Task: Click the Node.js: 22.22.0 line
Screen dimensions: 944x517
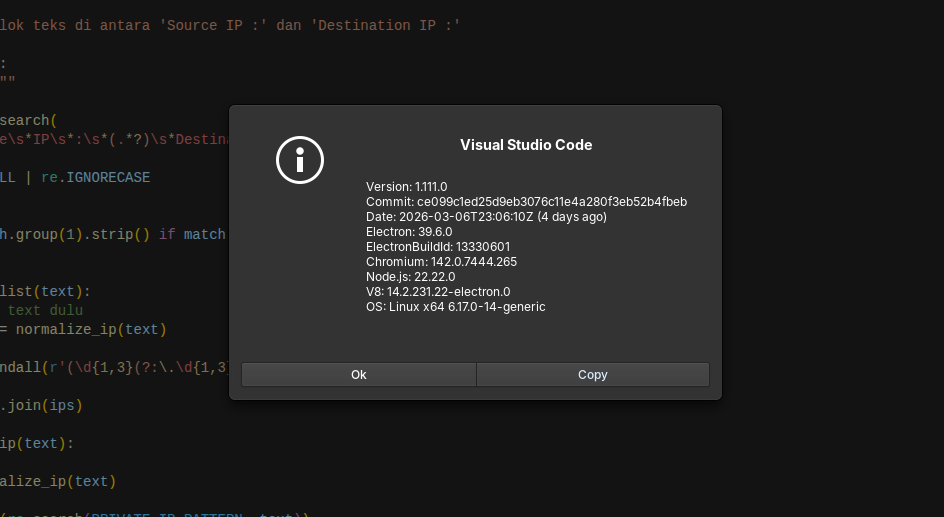Action: click(411, 277)
